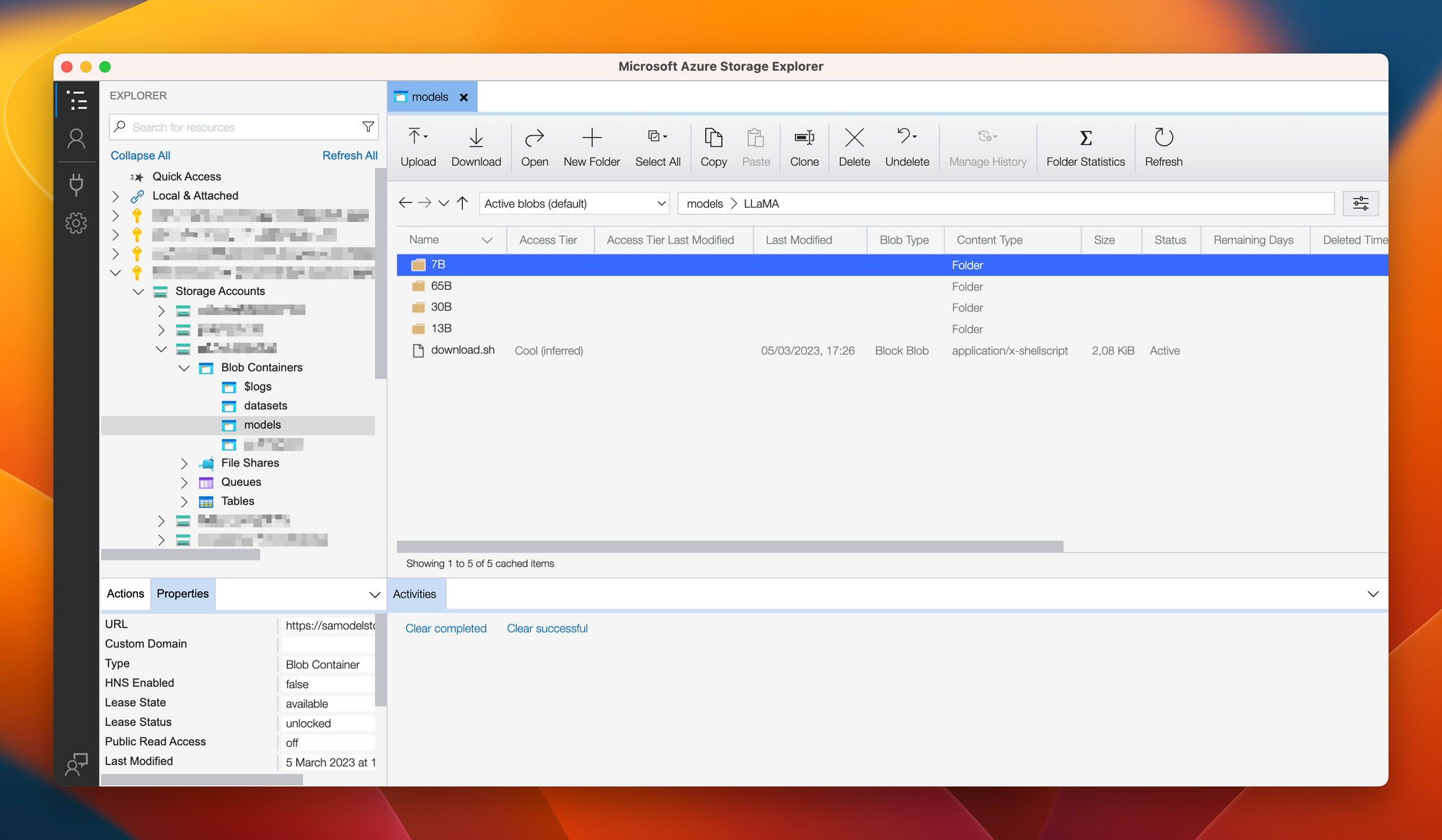Open the Connect plug icon in sidebar

point(76,185)
